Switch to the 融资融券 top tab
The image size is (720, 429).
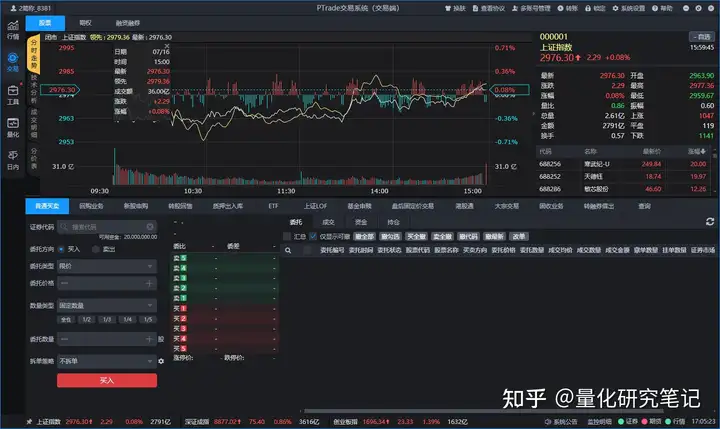(128, 23)
